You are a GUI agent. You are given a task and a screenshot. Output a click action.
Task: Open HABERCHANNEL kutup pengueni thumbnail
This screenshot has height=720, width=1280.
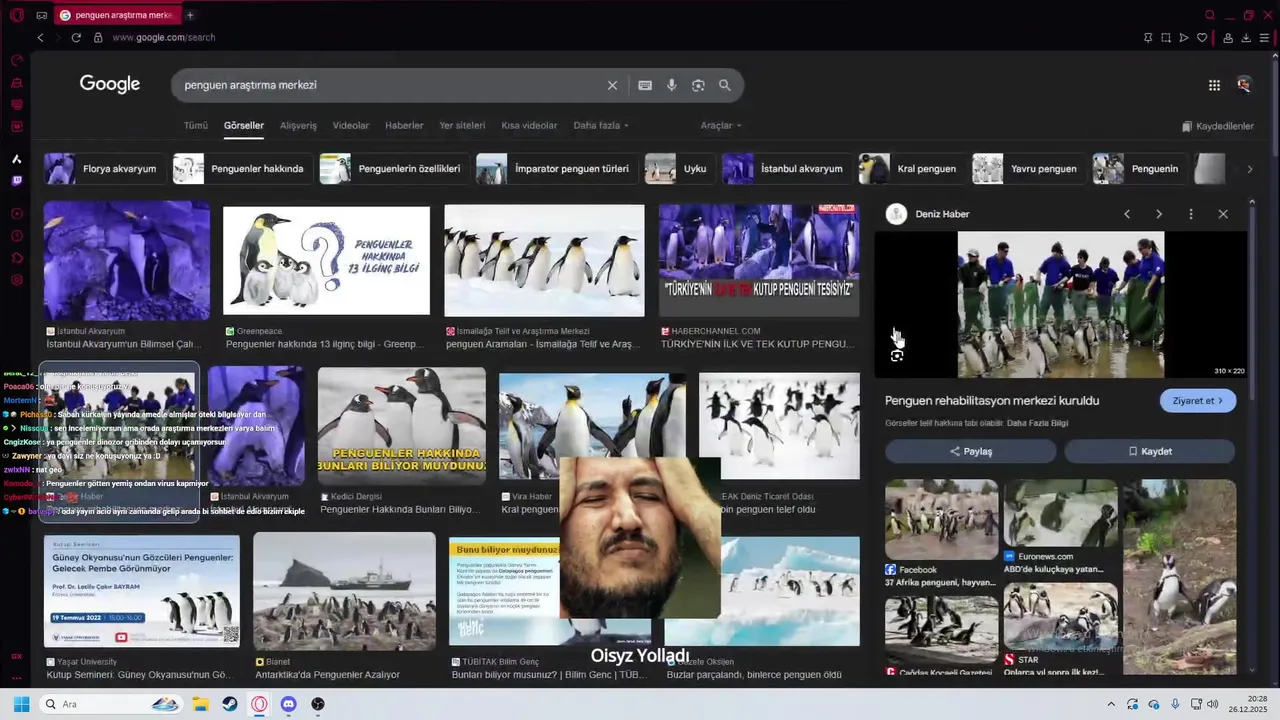[x=759, y=261]
